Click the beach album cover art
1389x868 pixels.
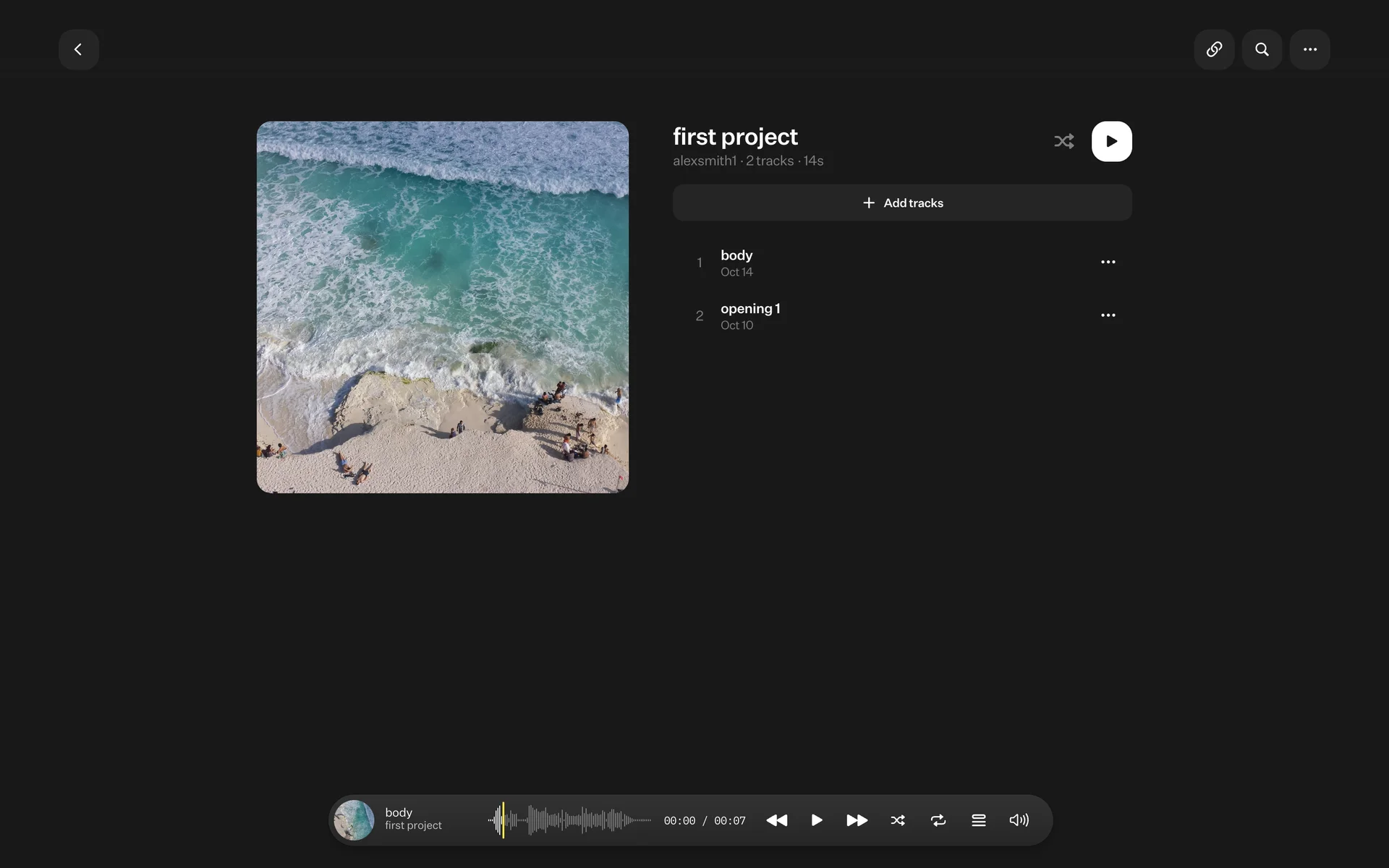point(442,307)
